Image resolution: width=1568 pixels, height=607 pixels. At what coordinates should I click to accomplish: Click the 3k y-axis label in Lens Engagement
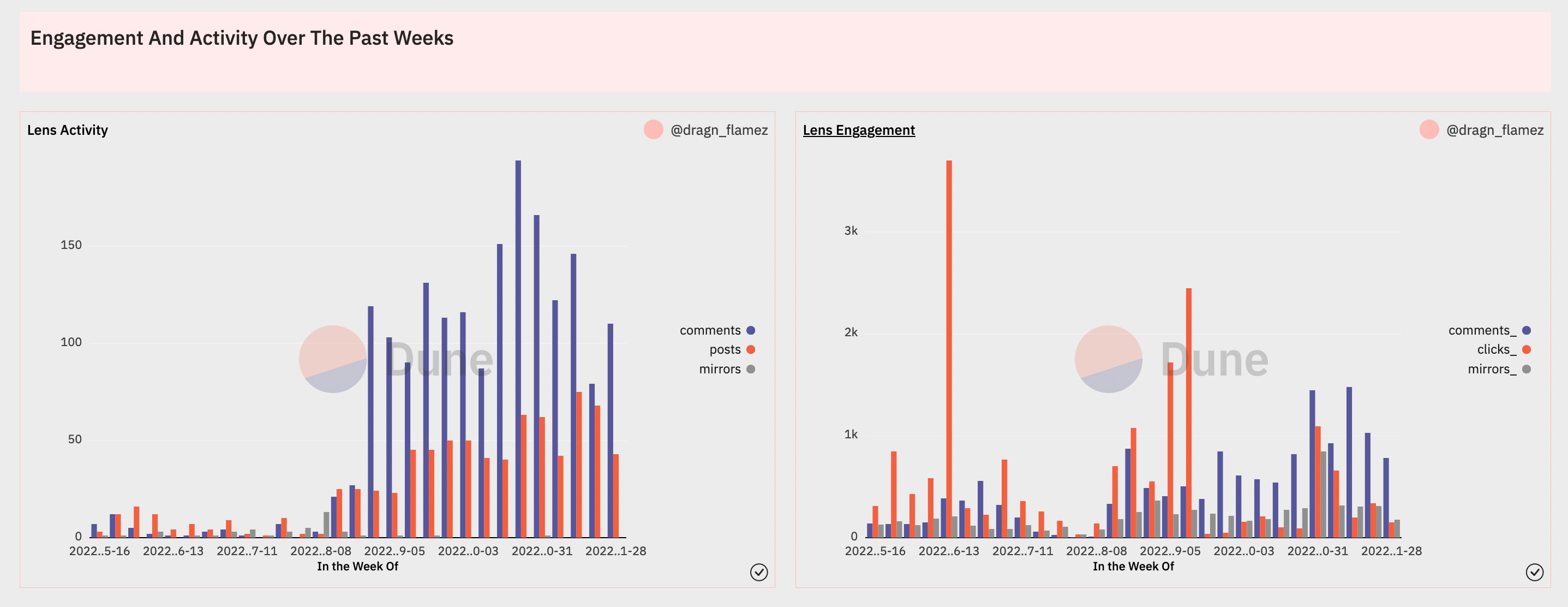pos(851,231)
